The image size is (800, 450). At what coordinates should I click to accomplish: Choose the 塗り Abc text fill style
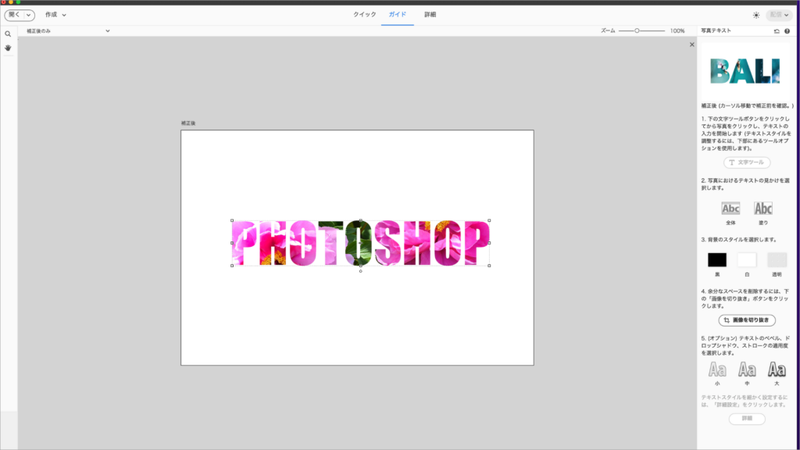click(x=763, y=209)
